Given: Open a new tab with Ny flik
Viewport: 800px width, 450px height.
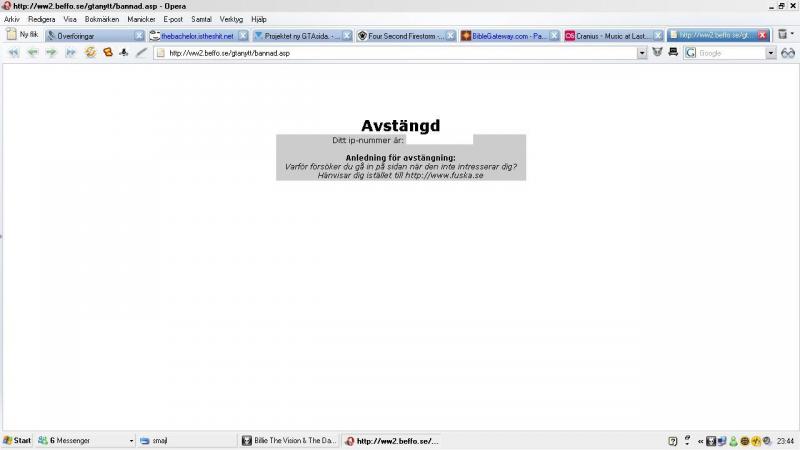Looking at the screenshot, I should click(22, 35).
